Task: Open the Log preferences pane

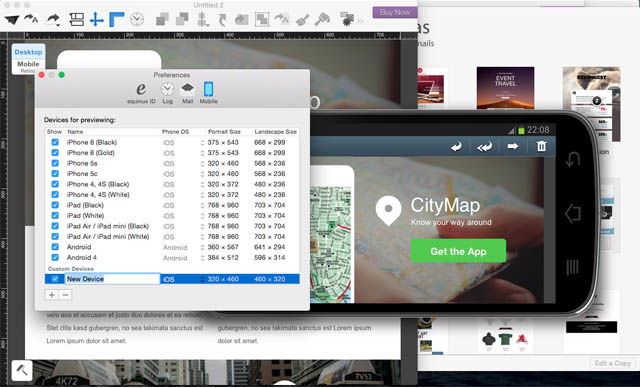Action: (x=167, y=93)
